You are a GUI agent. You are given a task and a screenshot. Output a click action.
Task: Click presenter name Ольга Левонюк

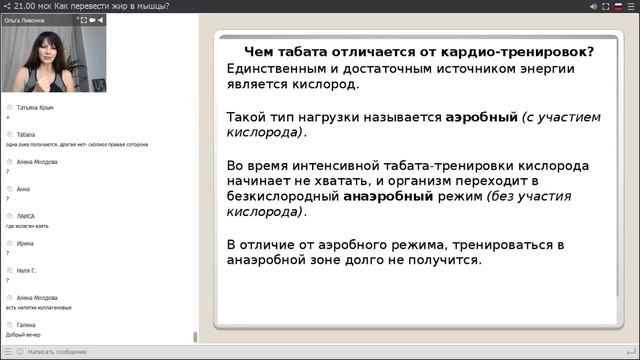[x=24, y=20]
